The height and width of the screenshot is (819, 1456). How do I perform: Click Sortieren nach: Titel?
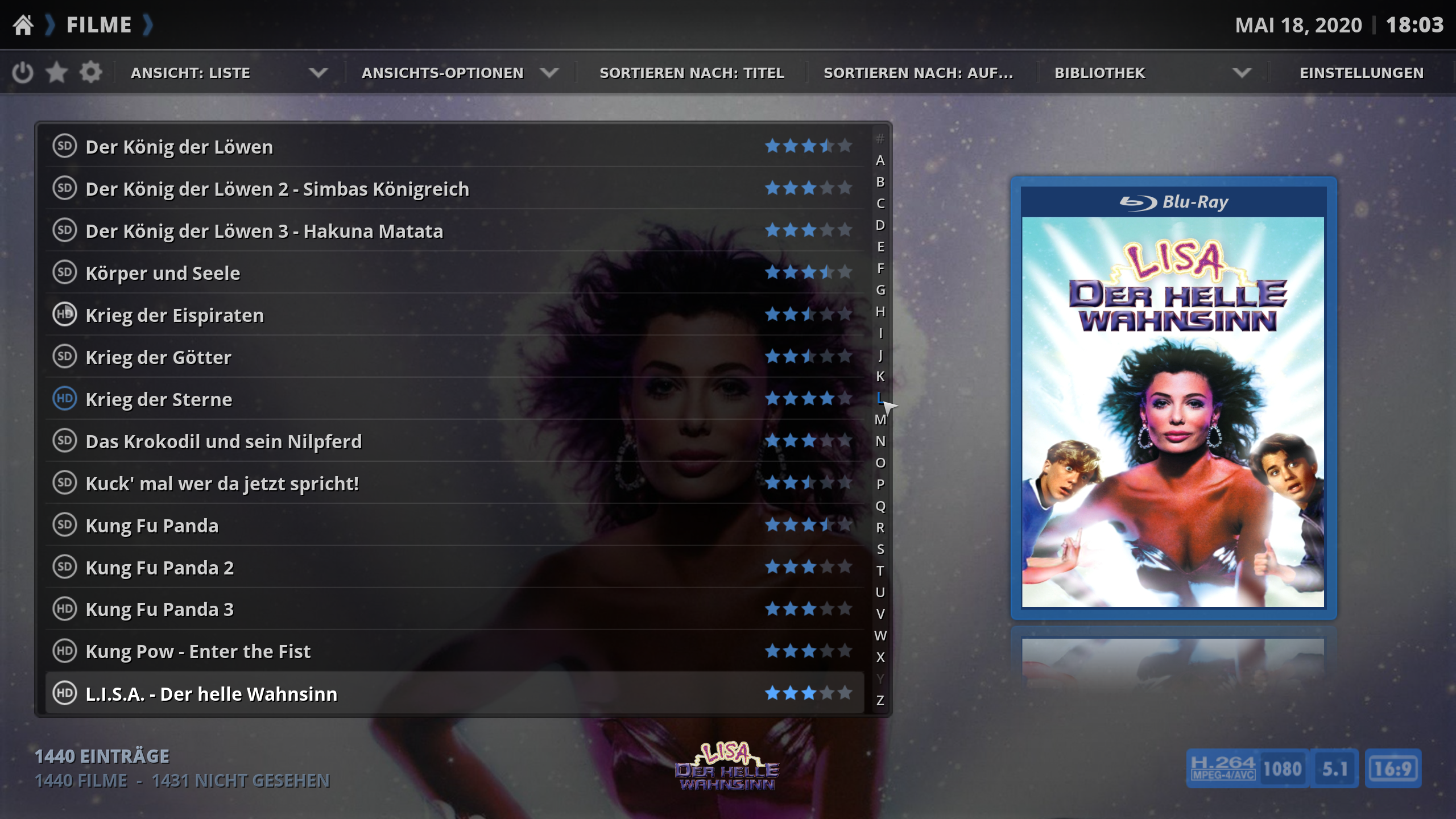tap(692, 73)
